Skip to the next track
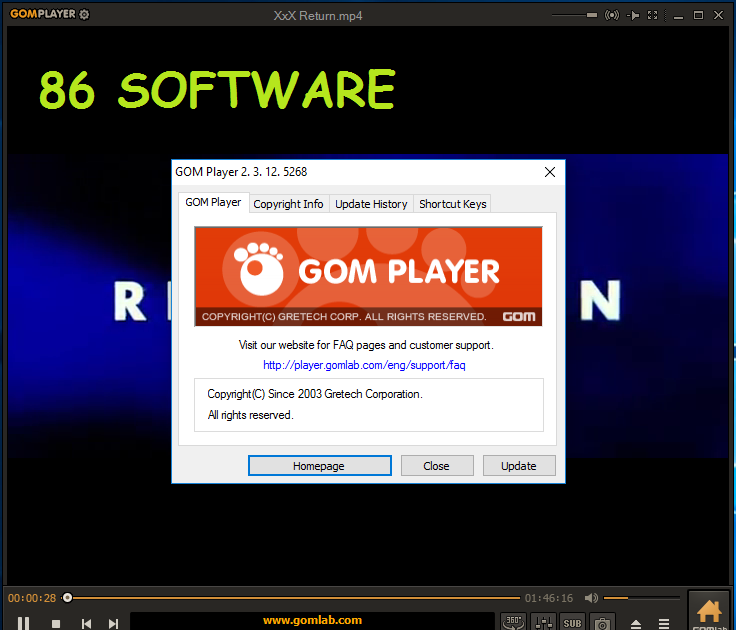 pos(113,623)
